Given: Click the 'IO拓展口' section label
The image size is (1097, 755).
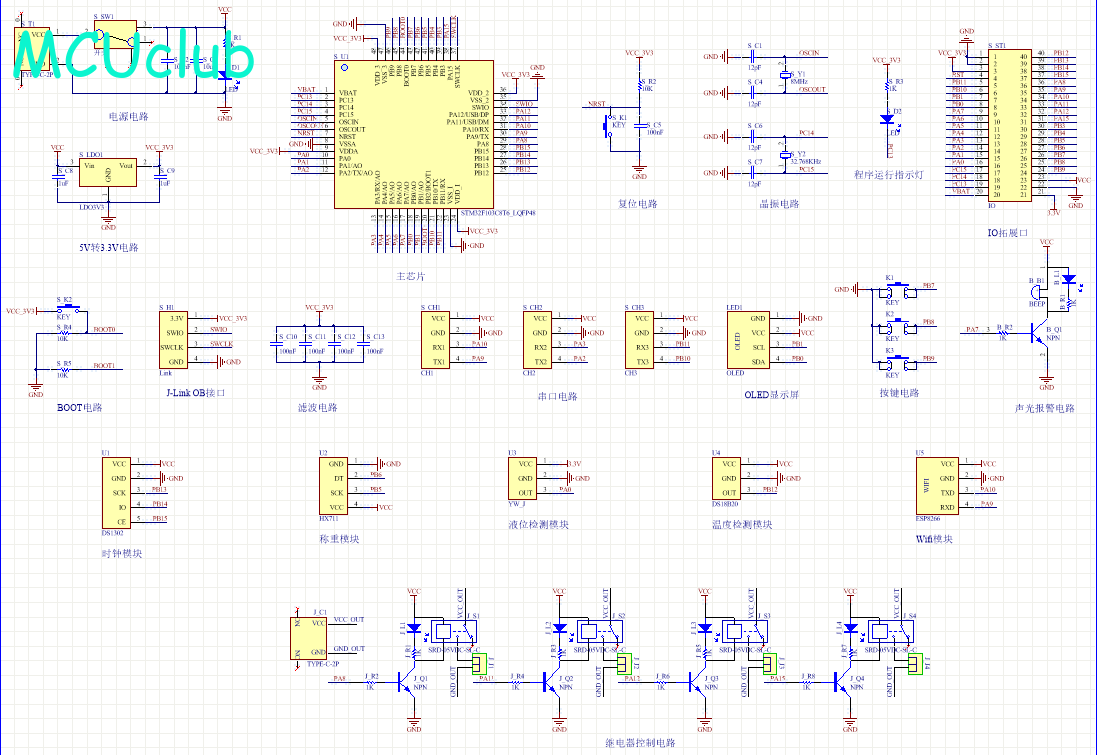Looking at the screenshot, I should (1008, 233).
